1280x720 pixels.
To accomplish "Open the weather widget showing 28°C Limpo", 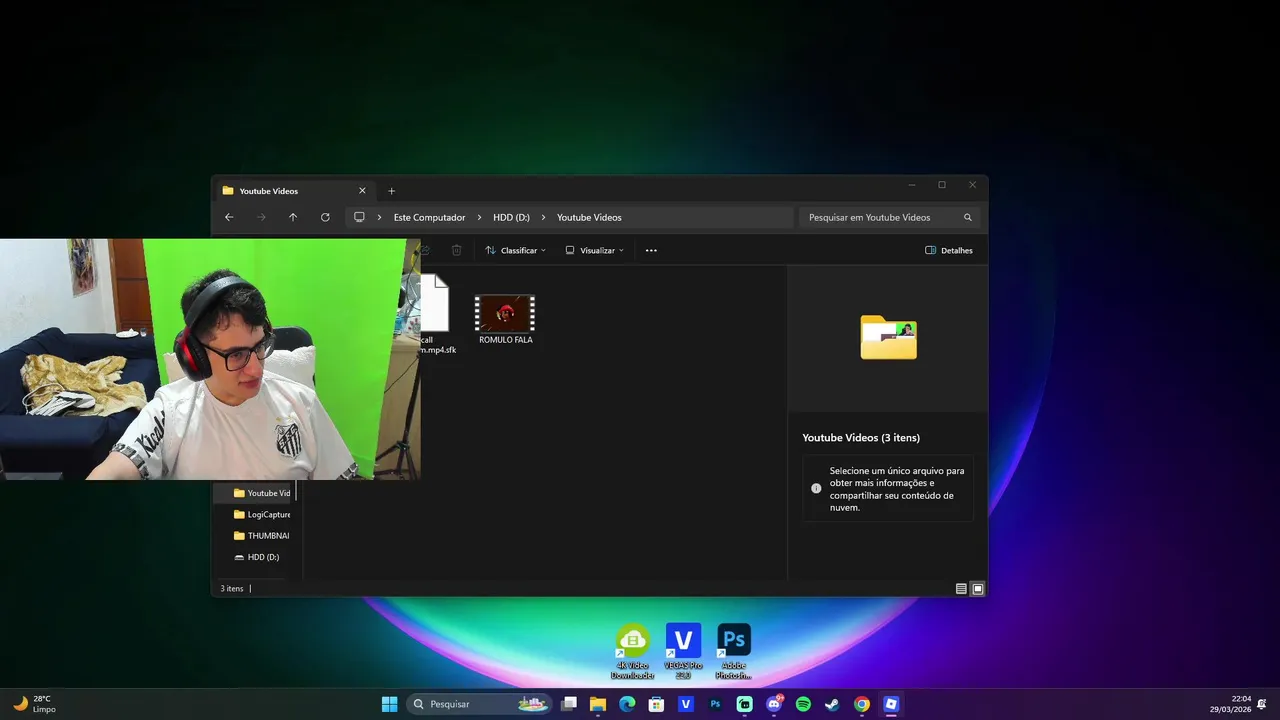I will coord(33,704).
